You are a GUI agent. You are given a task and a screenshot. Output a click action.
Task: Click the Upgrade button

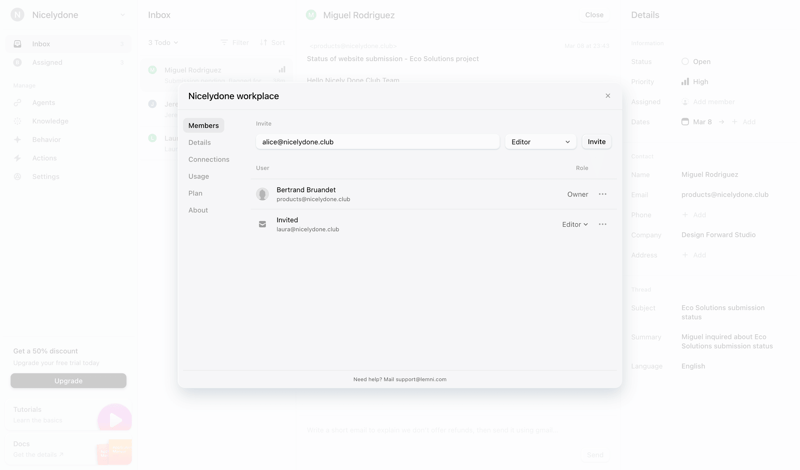click(x=68, y=381)
